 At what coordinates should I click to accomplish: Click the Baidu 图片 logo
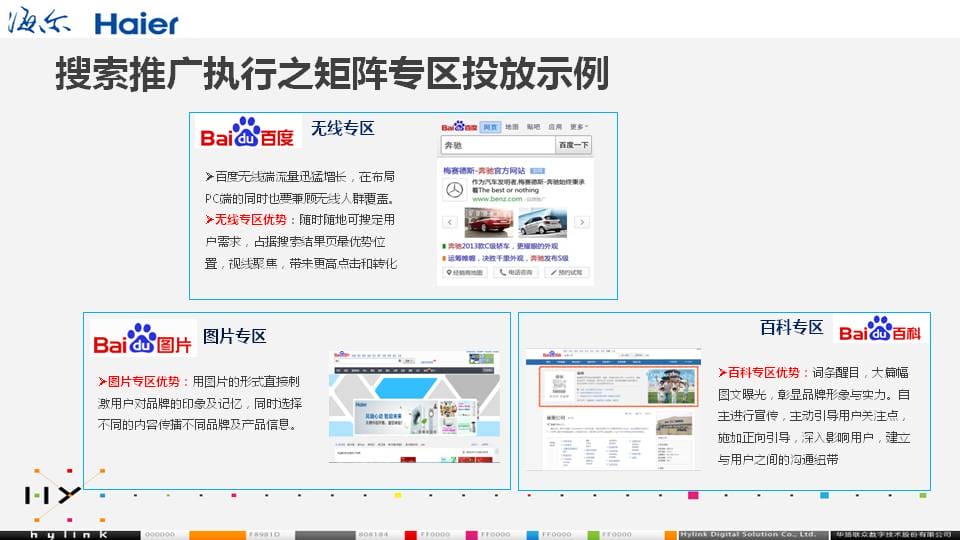143,339
